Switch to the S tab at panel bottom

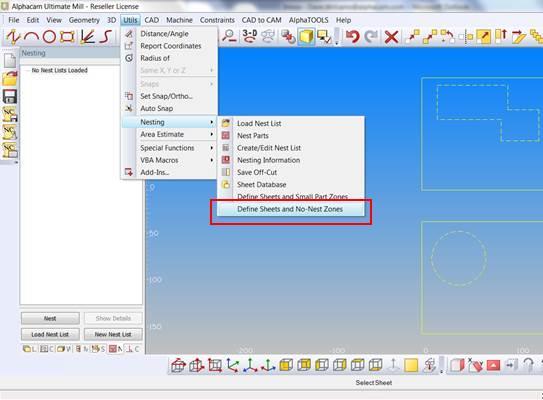98,349
